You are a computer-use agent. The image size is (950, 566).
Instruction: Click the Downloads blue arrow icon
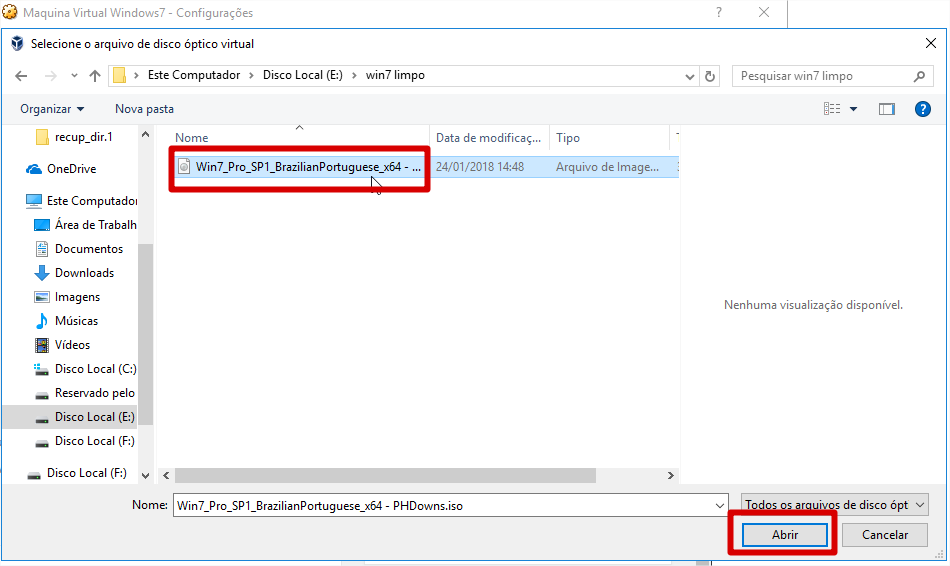pyautogui.click(x=42, y=273)
